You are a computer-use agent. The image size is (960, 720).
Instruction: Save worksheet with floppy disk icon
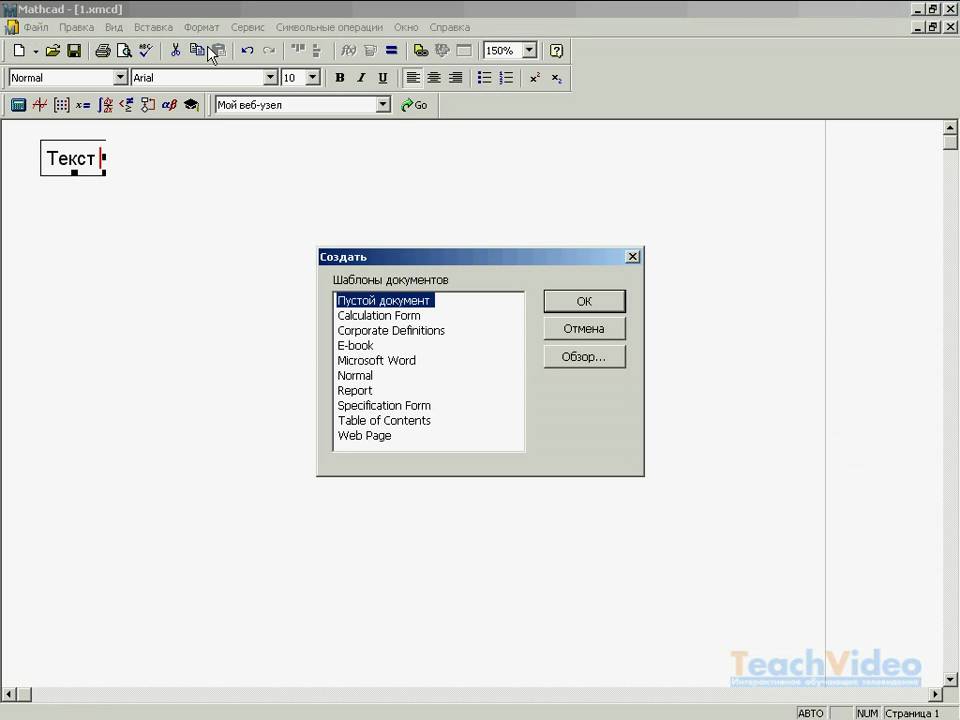[74, 51]
